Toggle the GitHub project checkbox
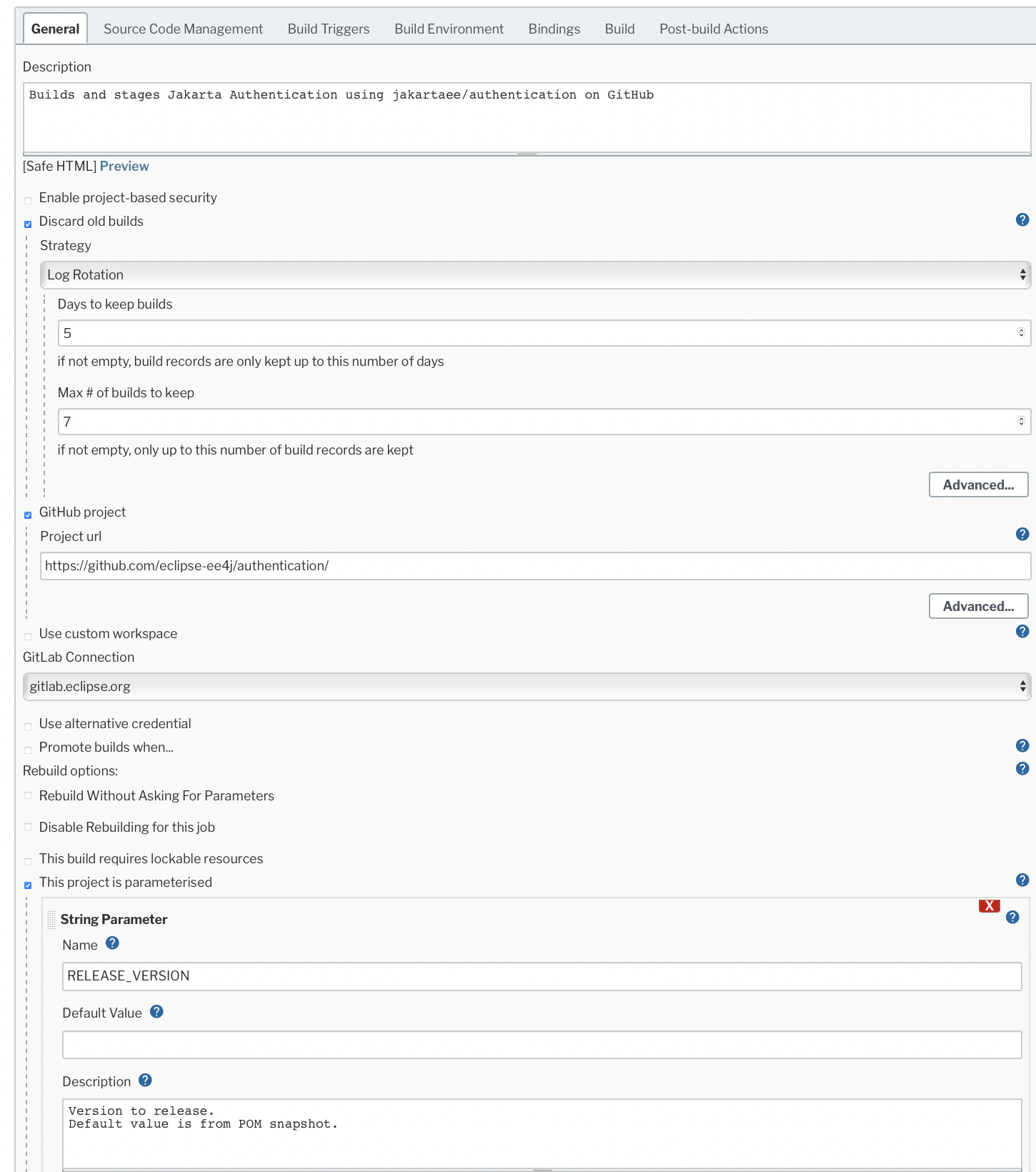The height and width of the screenshot is (1172, 1036). pyautogui.click(x=28, y=515)
